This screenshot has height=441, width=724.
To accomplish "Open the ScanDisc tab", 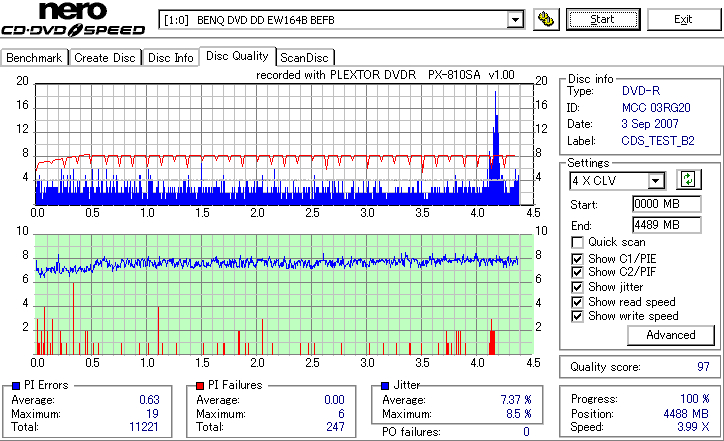I will point(304,58).
